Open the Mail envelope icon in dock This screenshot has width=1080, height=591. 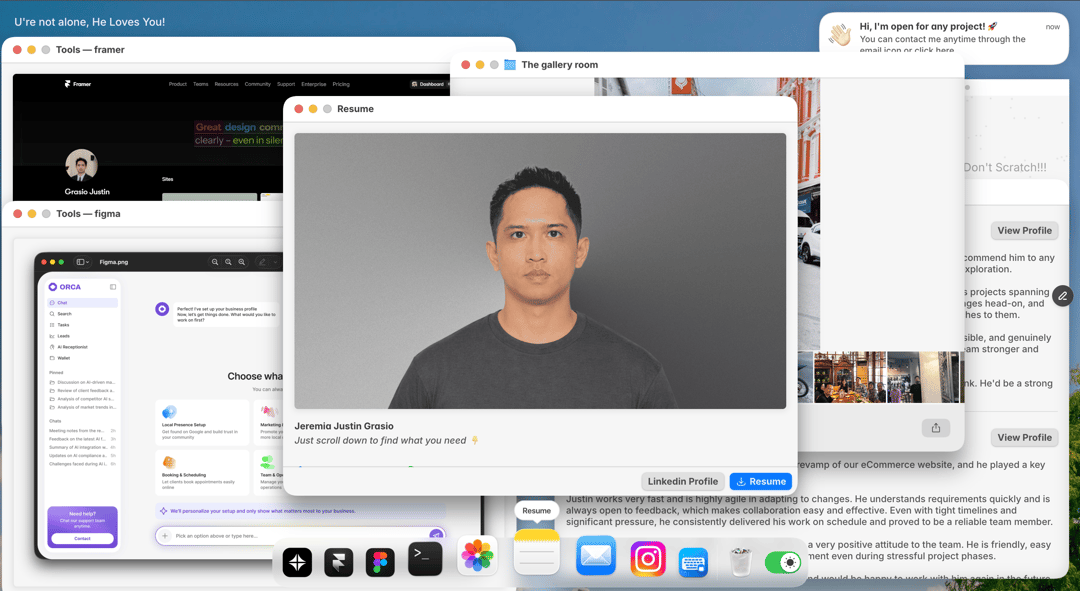tap(596, 556)
